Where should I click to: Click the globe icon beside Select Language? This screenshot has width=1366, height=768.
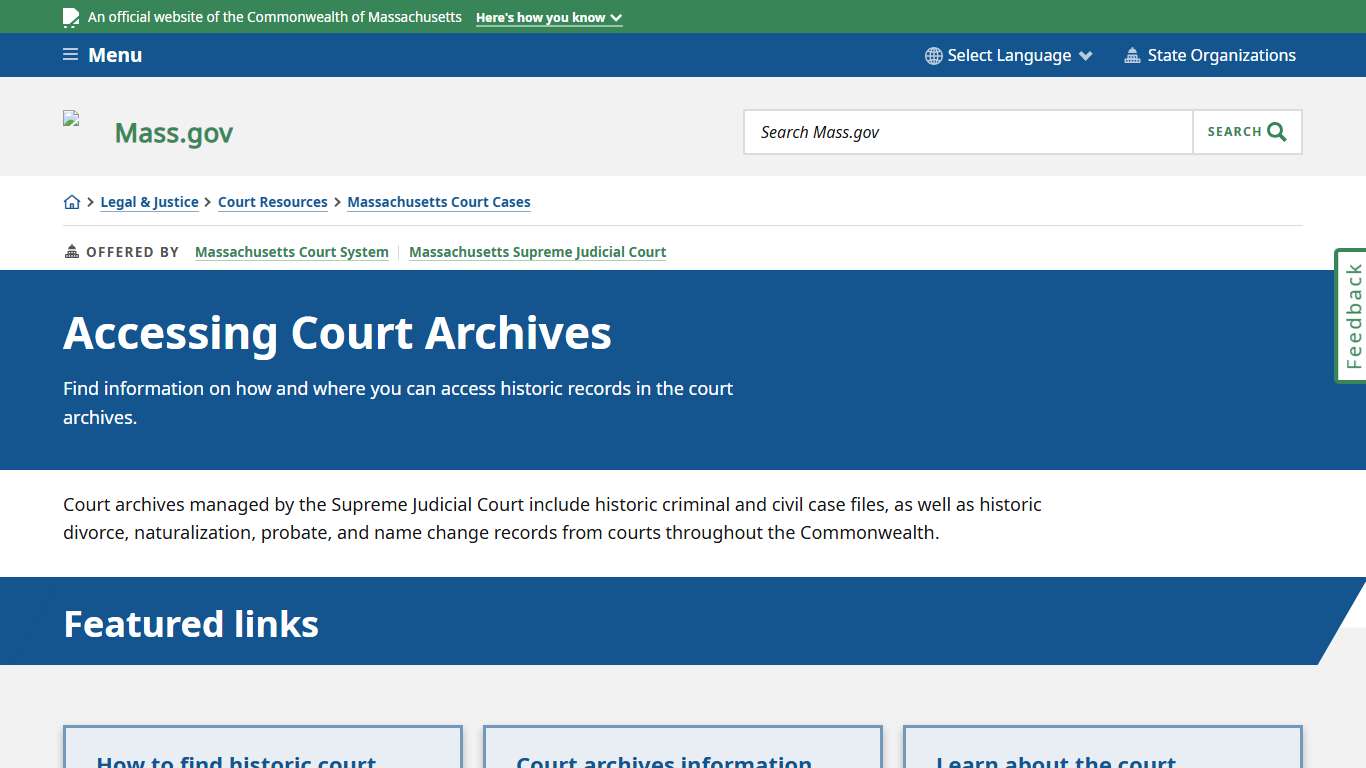click(x=933, y=55)
